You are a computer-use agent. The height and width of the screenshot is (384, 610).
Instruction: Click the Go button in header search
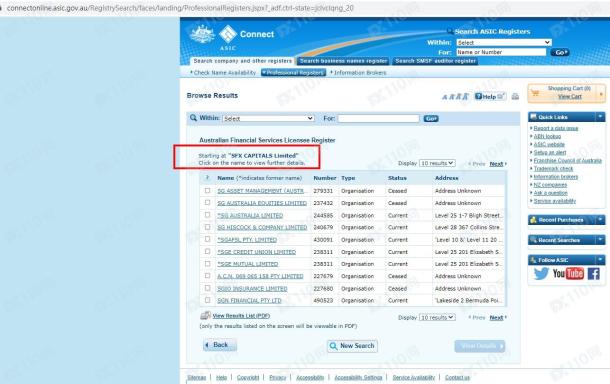coord(560,52)
